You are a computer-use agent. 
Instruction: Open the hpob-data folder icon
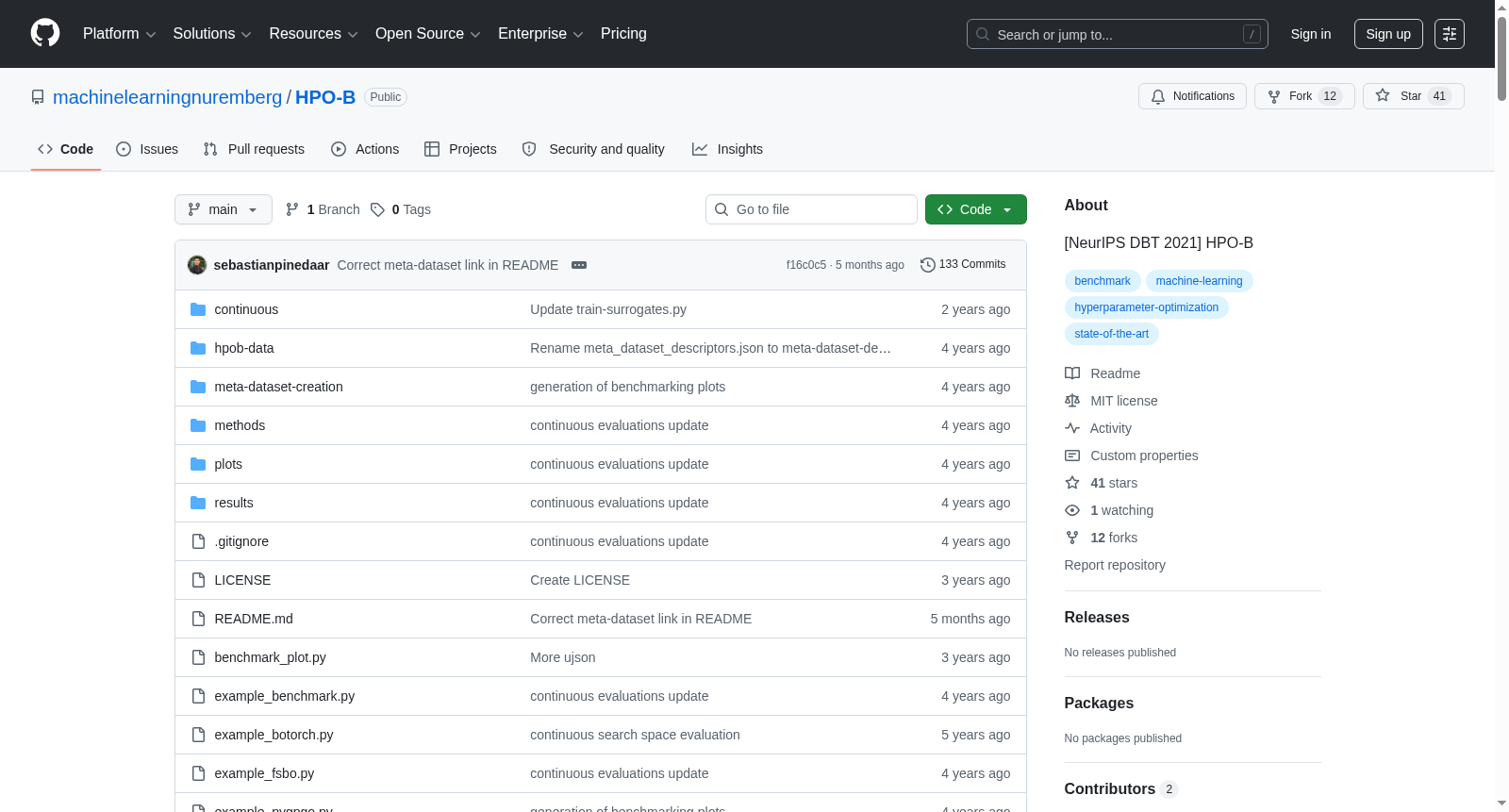pyautogui.click(x=198, y=348)
